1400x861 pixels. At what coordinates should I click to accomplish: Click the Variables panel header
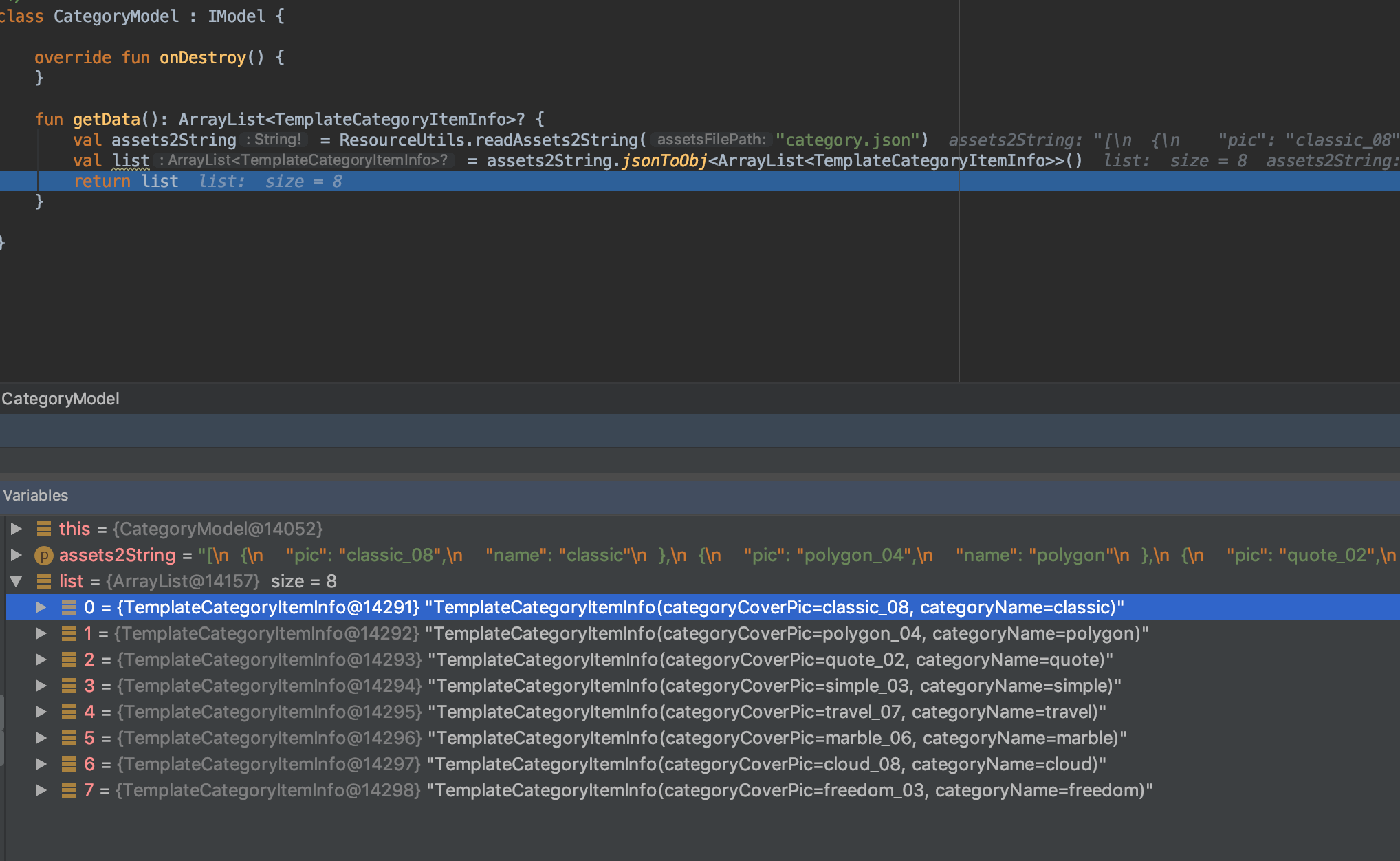35,495
